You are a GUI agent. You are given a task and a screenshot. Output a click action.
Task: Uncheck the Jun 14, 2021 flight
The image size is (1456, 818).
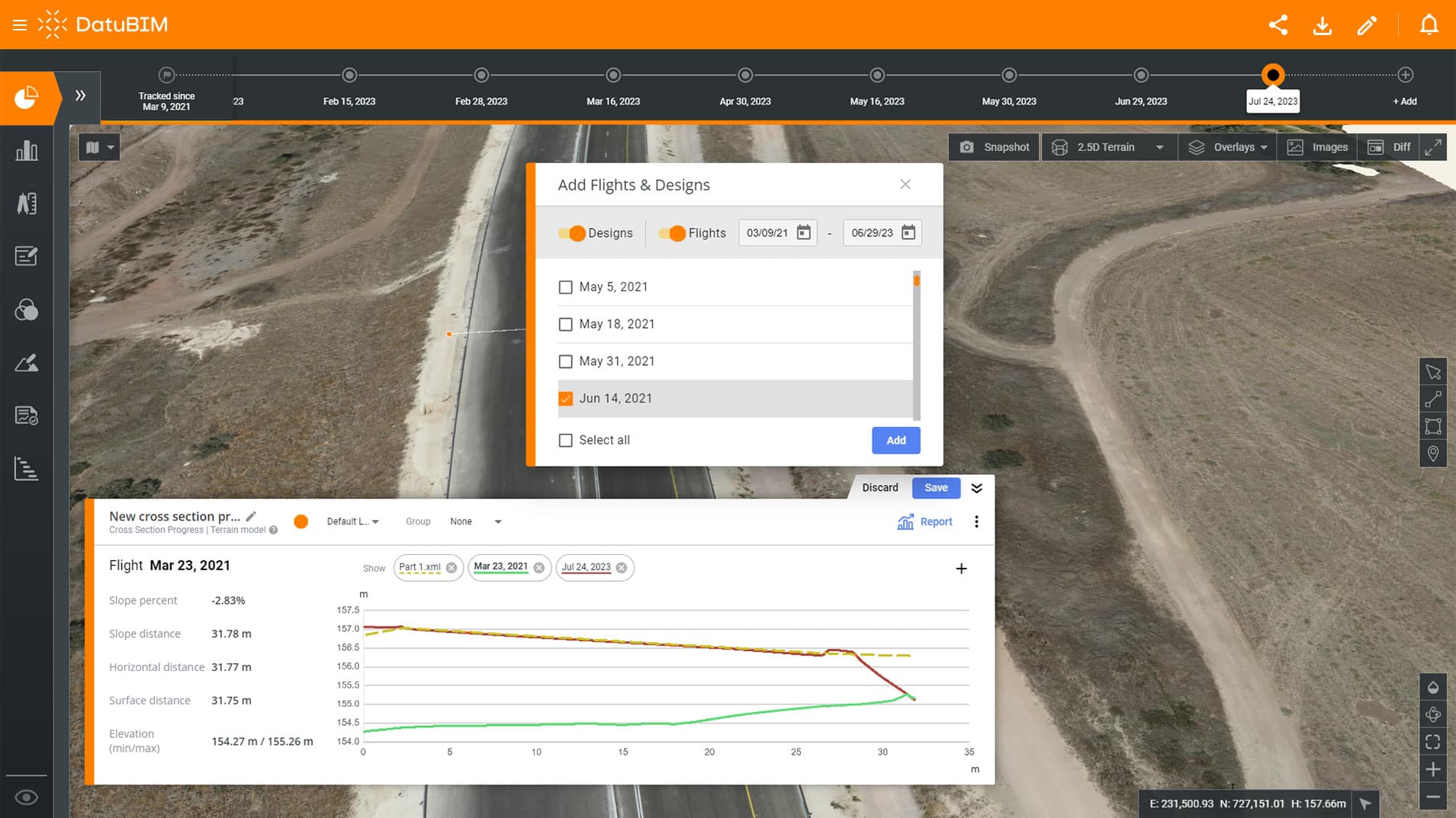point(565,398)
